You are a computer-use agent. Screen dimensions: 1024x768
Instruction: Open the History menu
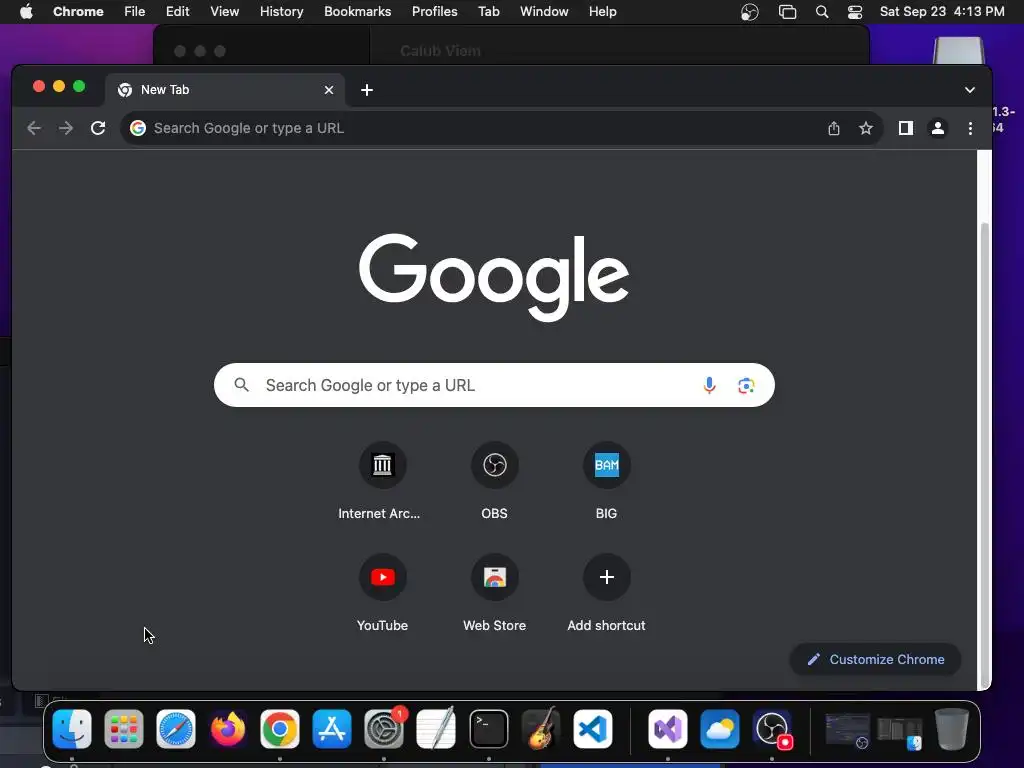click(281, 12)
